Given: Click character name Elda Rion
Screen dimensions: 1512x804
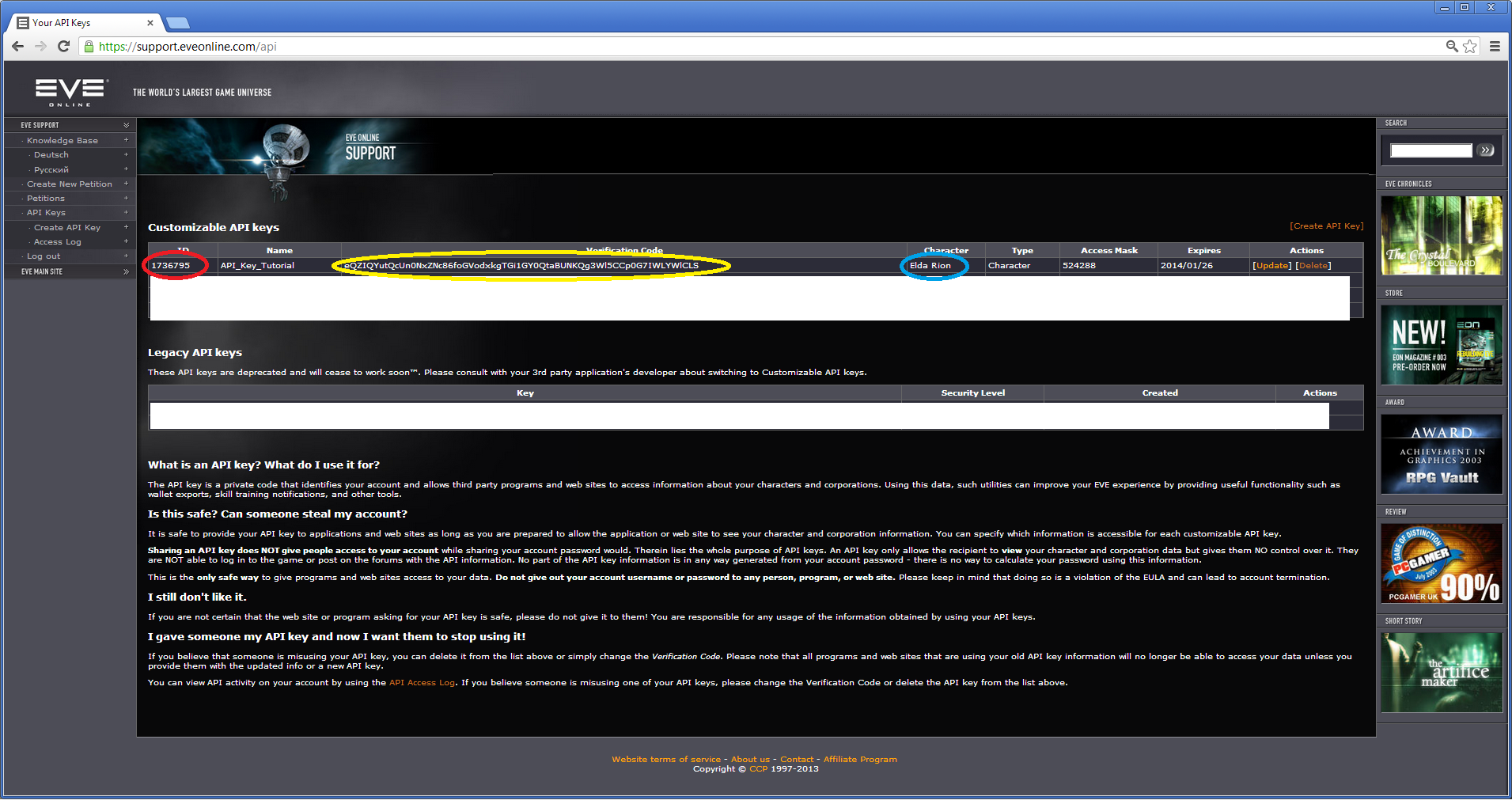Looking at the screenshot, I should pos(930,265).
